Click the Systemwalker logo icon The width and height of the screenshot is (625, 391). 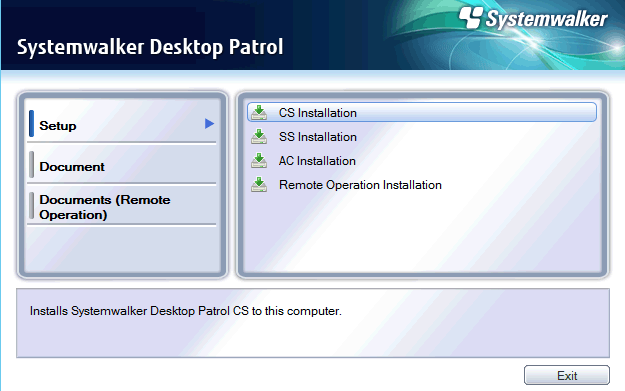pyautogui.click(x=471, y=18)
